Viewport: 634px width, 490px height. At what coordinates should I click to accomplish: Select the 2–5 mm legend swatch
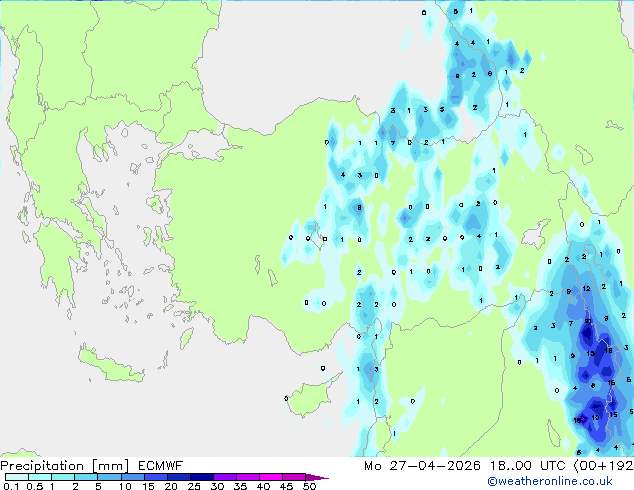86,477
